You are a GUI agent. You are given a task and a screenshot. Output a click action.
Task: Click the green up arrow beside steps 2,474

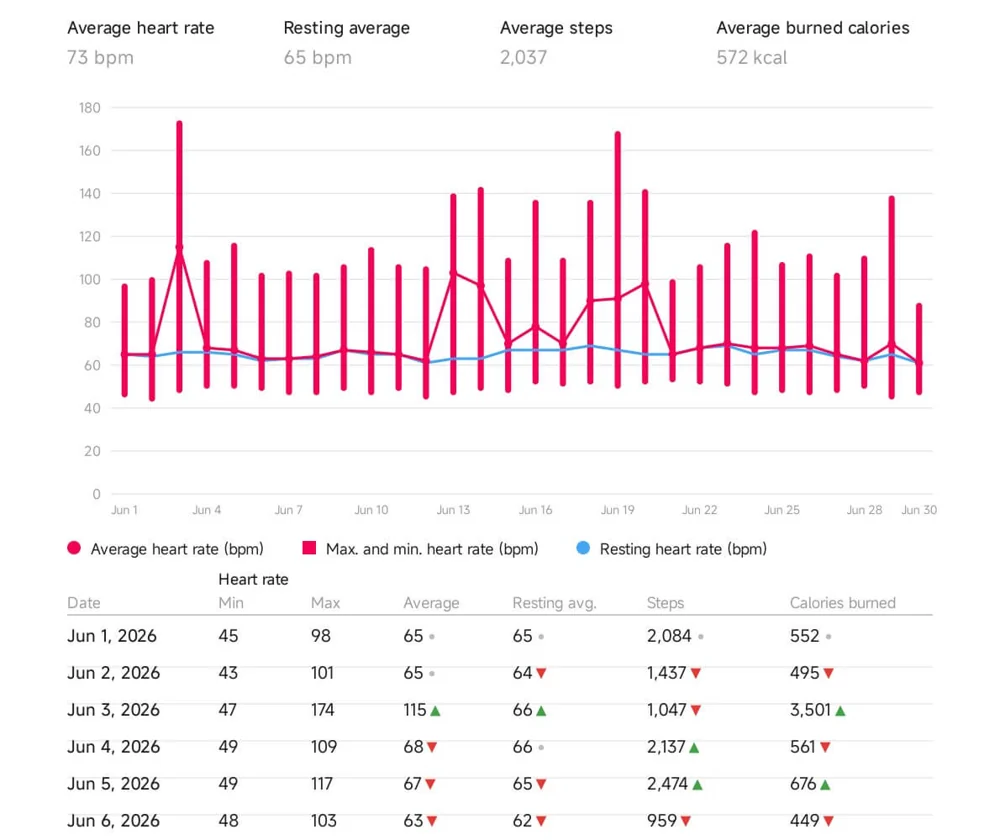point(697,785)
